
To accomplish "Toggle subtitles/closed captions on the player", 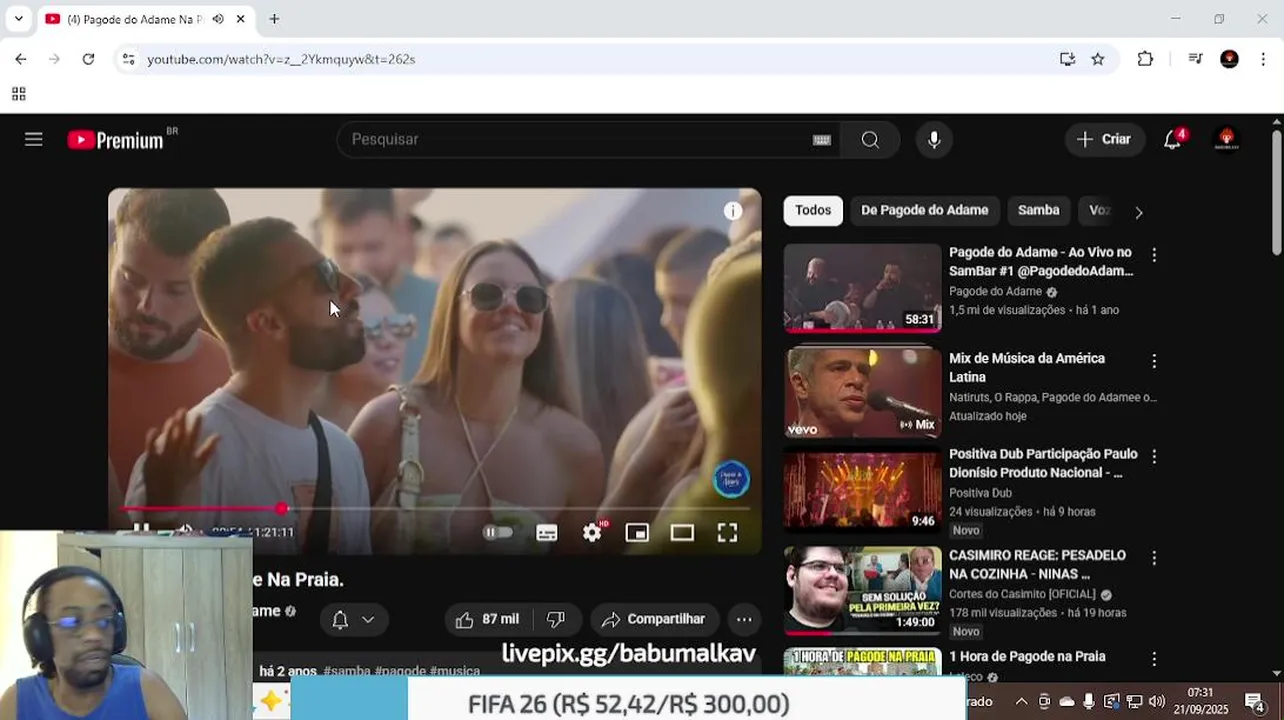I will [547, 533].
